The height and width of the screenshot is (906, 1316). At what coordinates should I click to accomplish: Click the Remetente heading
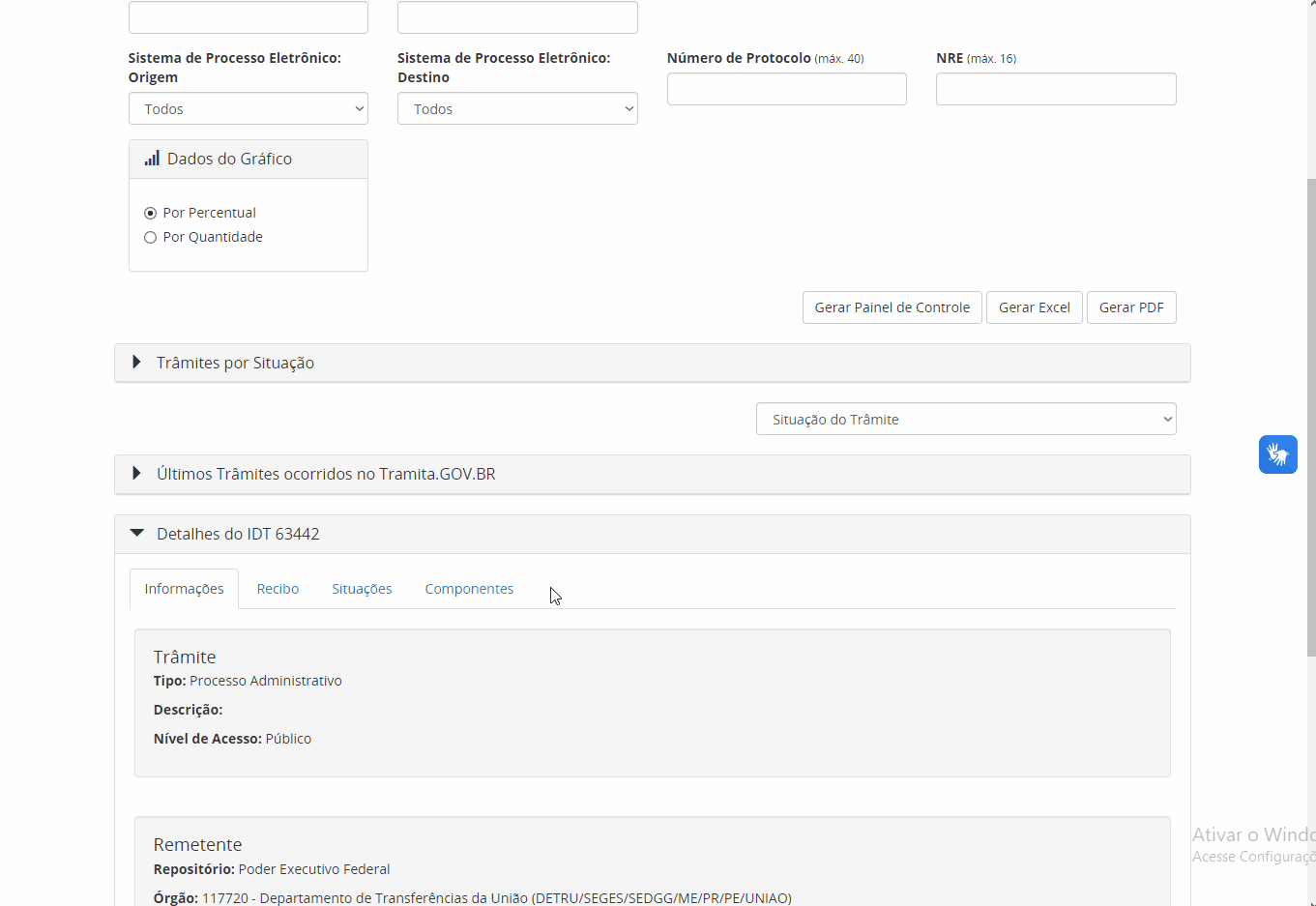coord(197,844)
